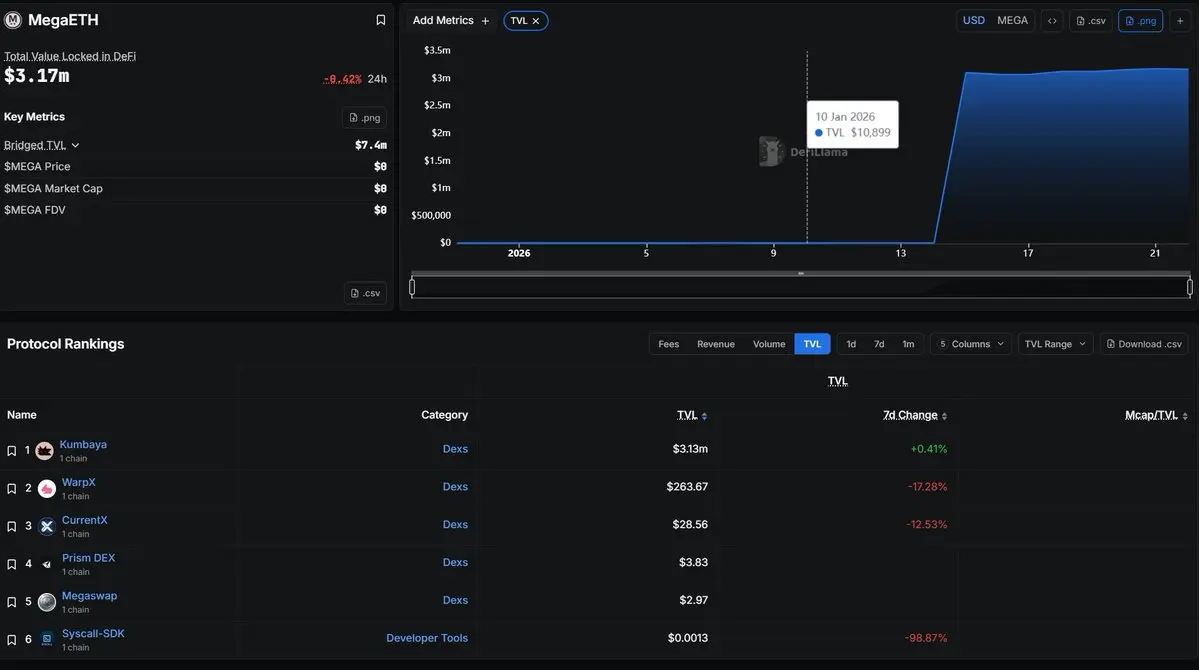
Task: Sort table by Mcap/TVL column
Action: coord(1156,415)
